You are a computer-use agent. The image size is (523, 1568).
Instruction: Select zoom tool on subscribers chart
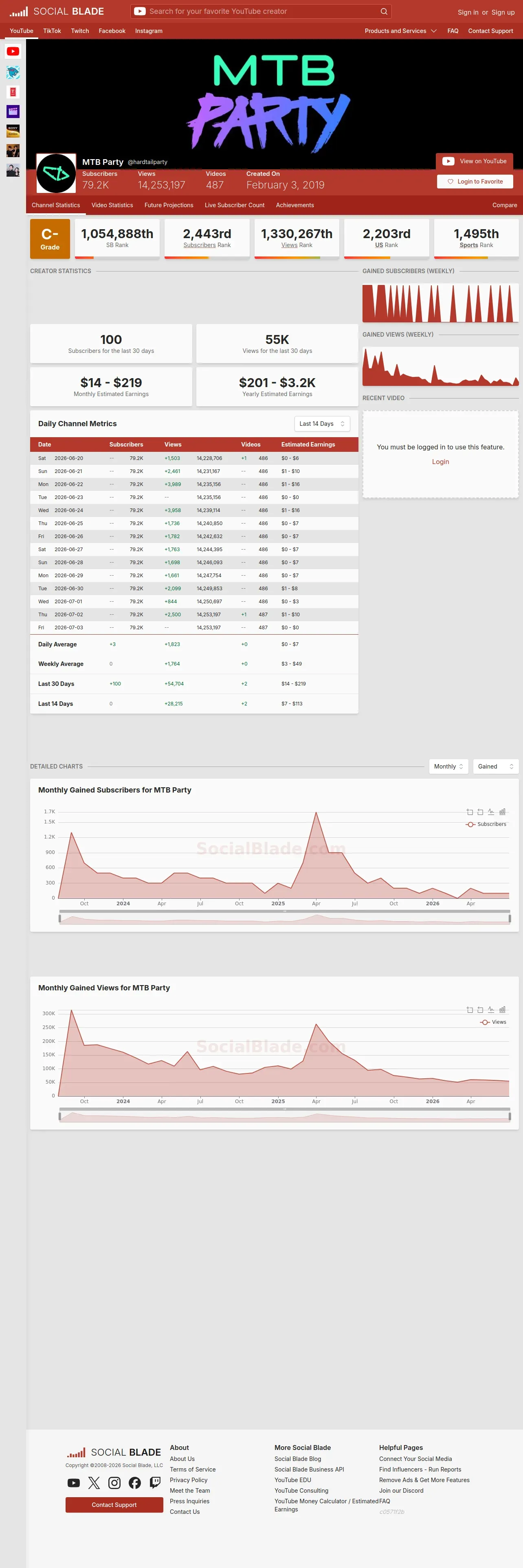(469, 812)
